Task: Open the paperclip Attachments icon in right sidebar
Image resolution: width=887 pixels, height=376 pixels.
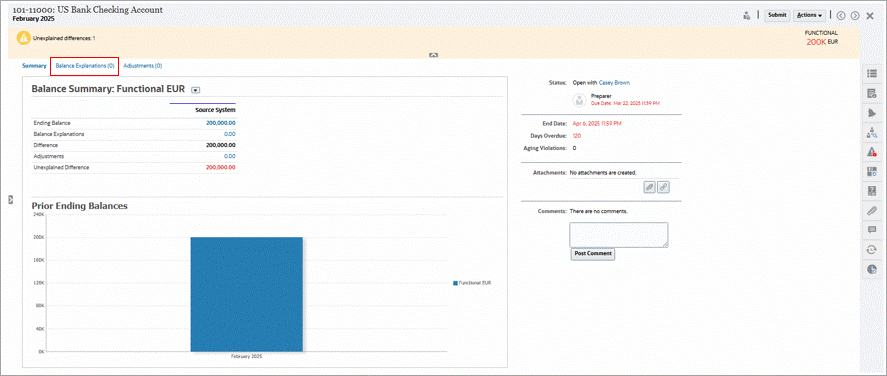Action: point(871,210)
